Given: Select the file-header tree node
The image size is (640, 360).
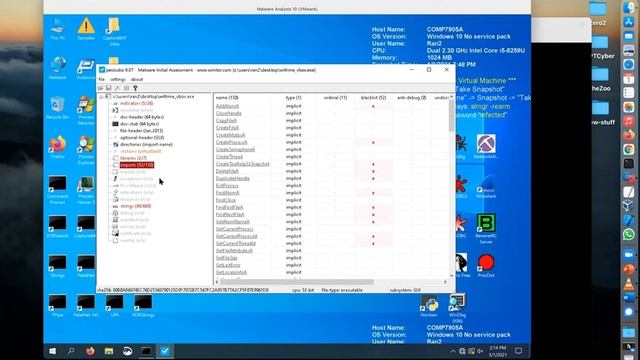Looking at the screenshot, I should point(141,131).
